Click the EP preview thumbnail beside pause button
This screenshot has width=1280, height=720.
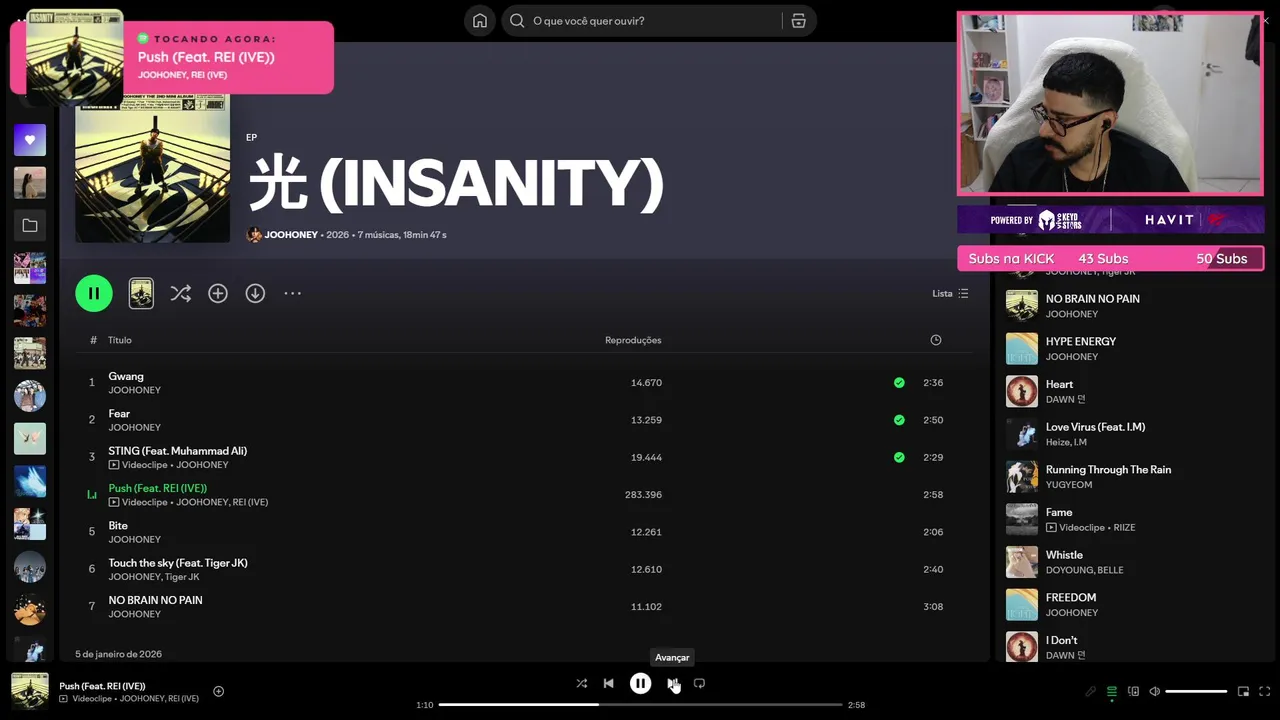(x=141, y=293)
